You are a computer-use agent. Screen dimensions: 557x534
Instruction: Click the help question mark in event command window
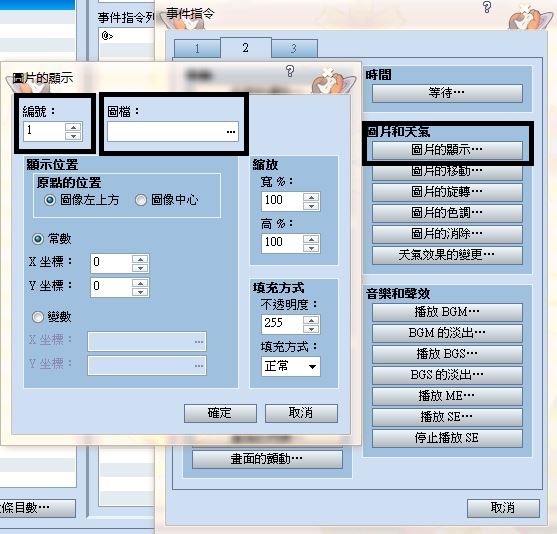[x=487, y=7]
